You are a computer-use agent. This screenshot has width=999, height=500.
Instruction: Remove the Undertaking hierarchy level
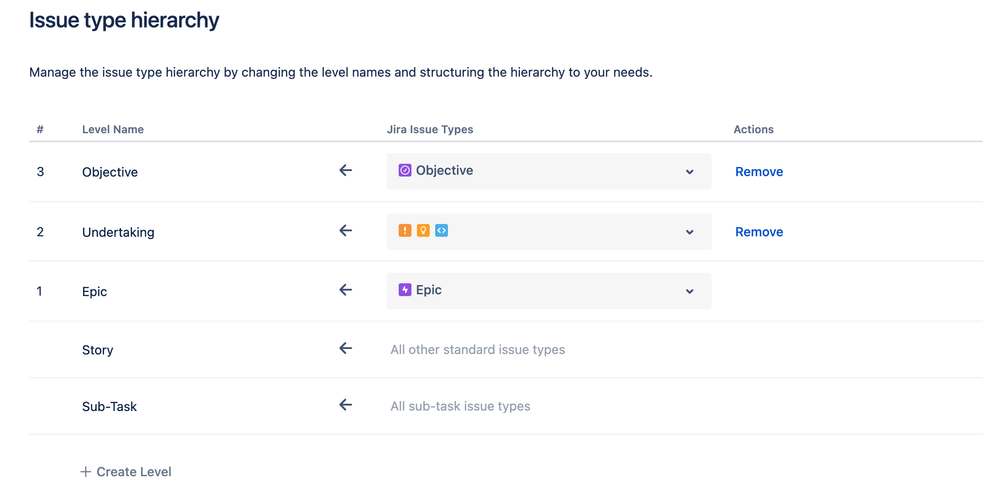pos(759,232)
